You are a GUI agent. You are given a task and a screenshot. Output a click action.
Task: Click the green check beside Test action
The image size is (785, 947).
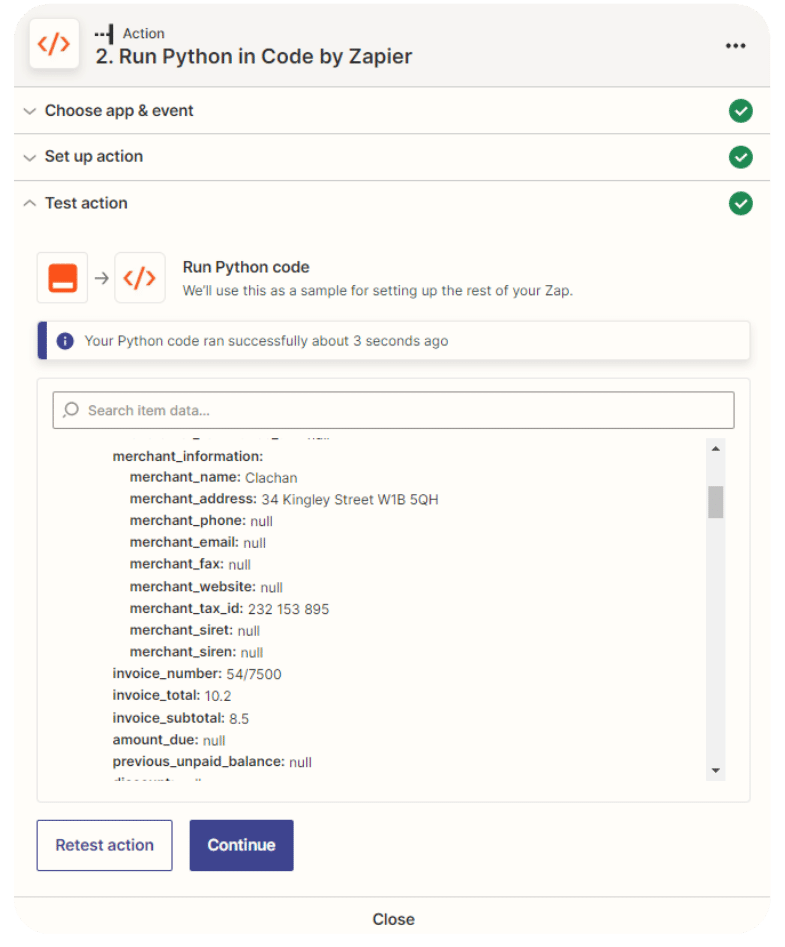740,204
